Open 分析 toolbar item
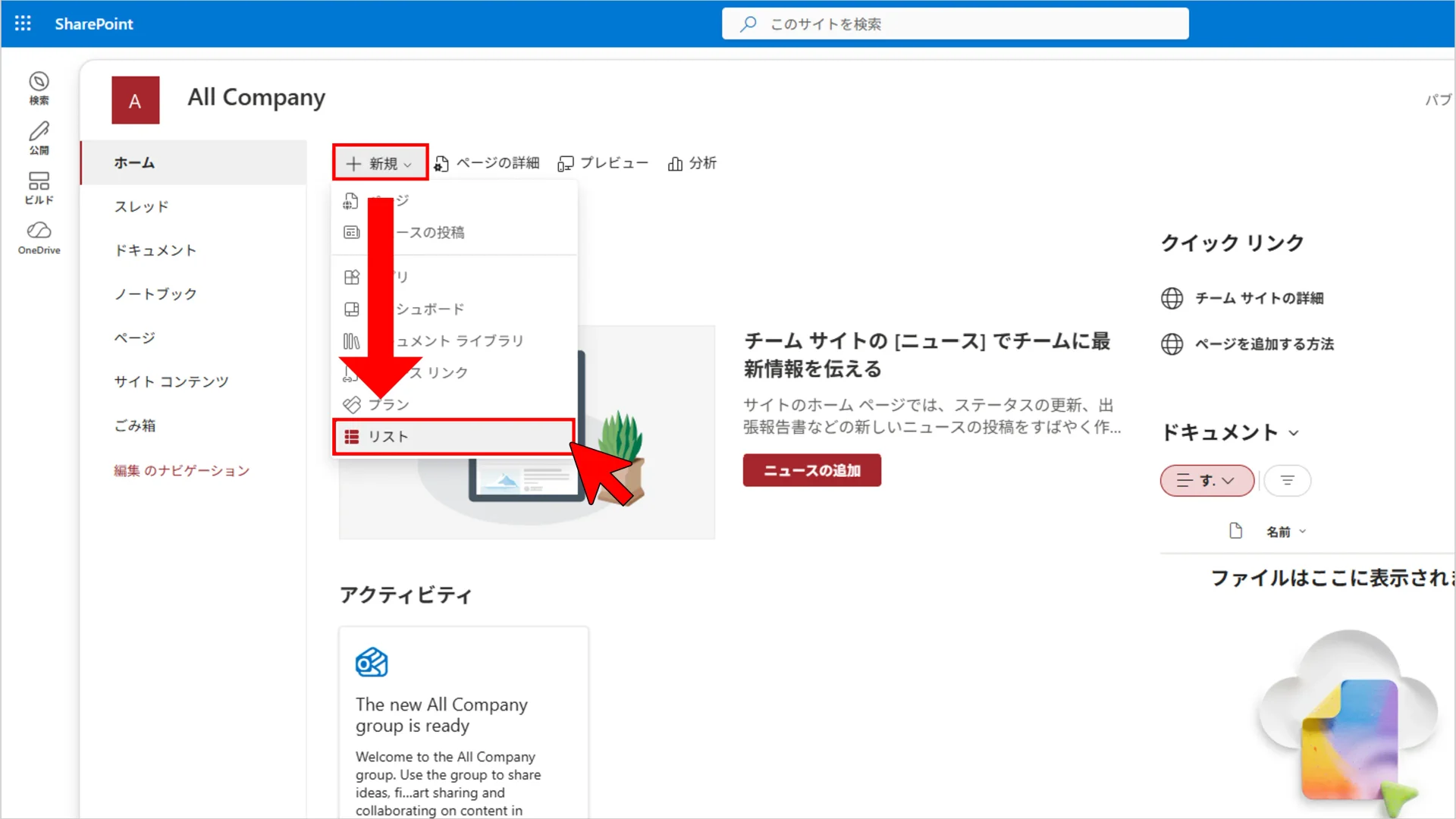The height and width of the screenshot is (819, 1456). (692, 163)
